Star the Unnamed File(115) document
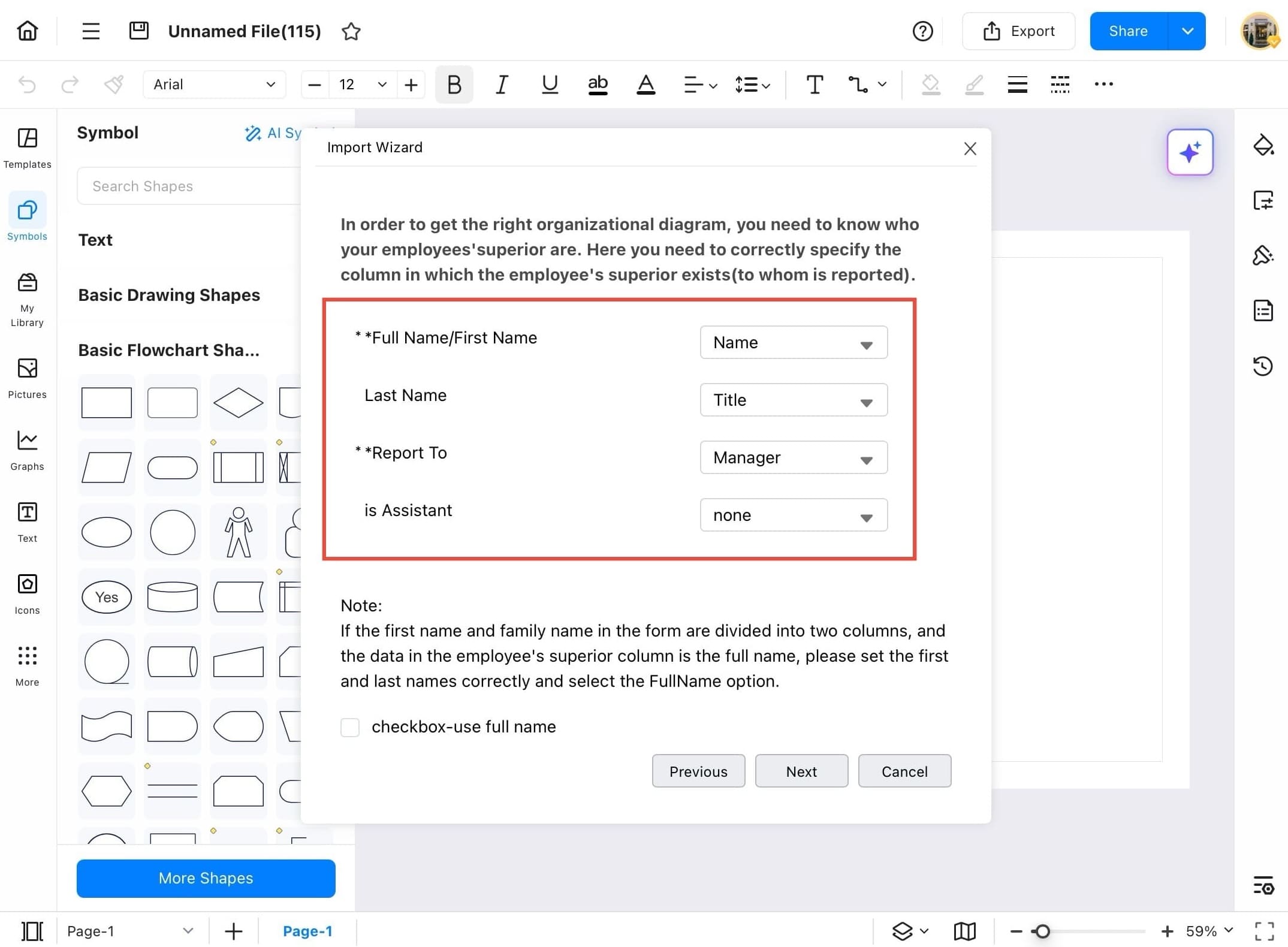The image size is (1288, 947). 351,32
